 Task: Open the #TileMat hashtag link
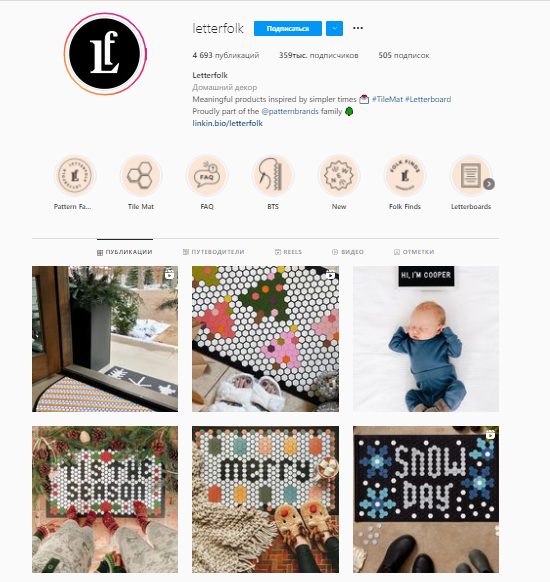[x=387, y=99]
